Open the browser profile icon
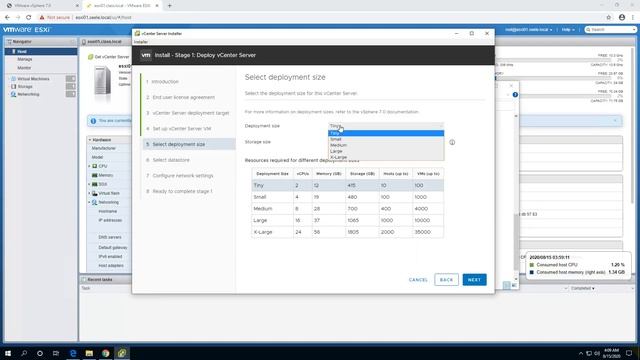This screenshot has height=360, width=640. tap(622, 18)
